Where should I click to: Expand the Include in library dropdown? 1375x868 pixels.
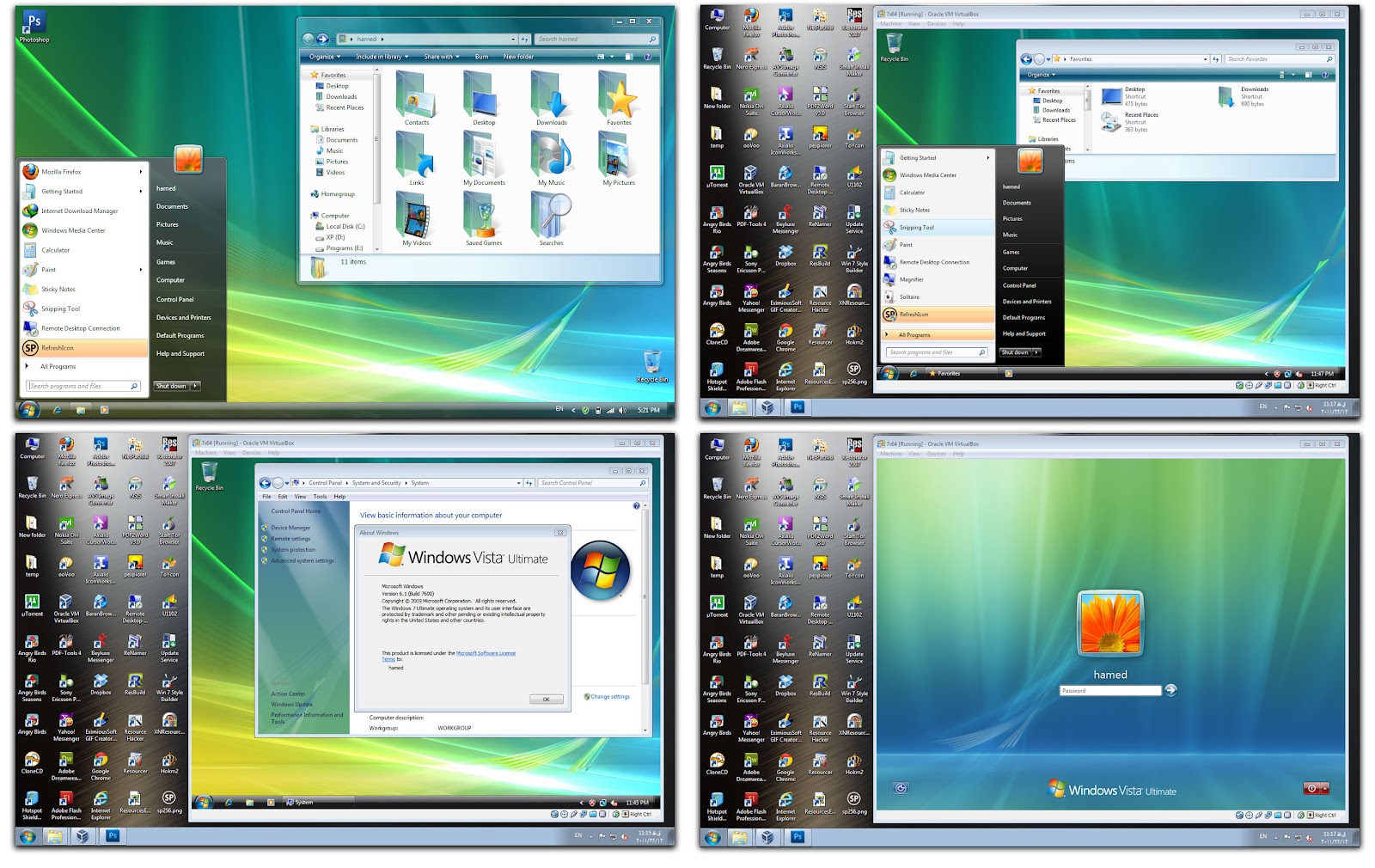coord(382,57)
